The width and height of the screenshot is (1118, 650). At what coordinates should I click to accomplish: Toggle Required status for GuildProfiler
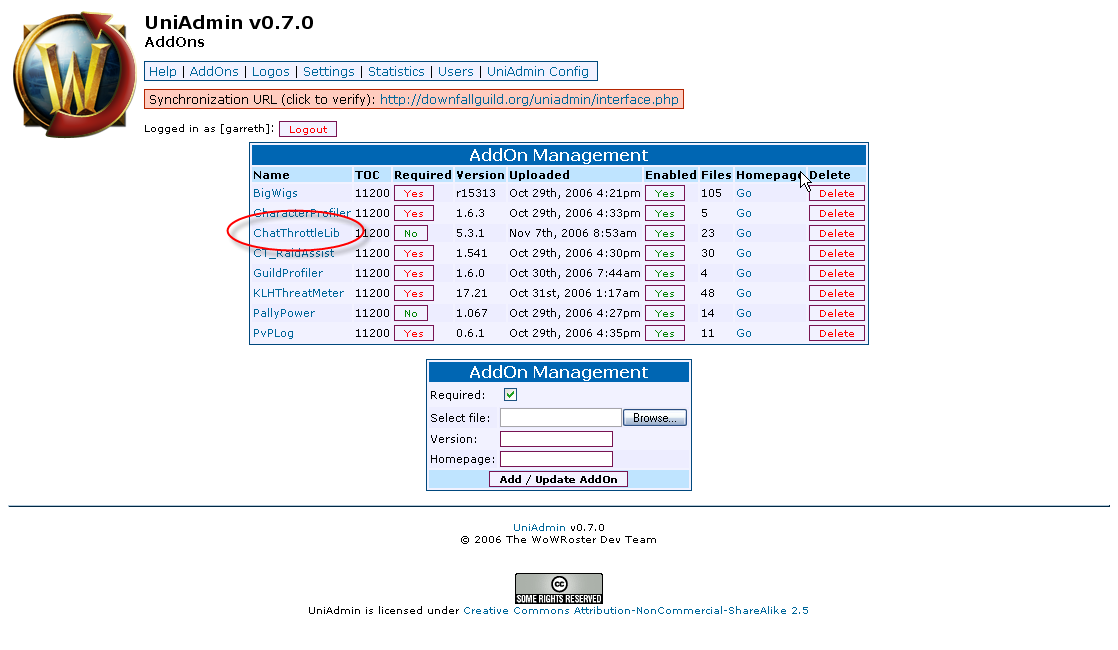(x=414, y=273)
